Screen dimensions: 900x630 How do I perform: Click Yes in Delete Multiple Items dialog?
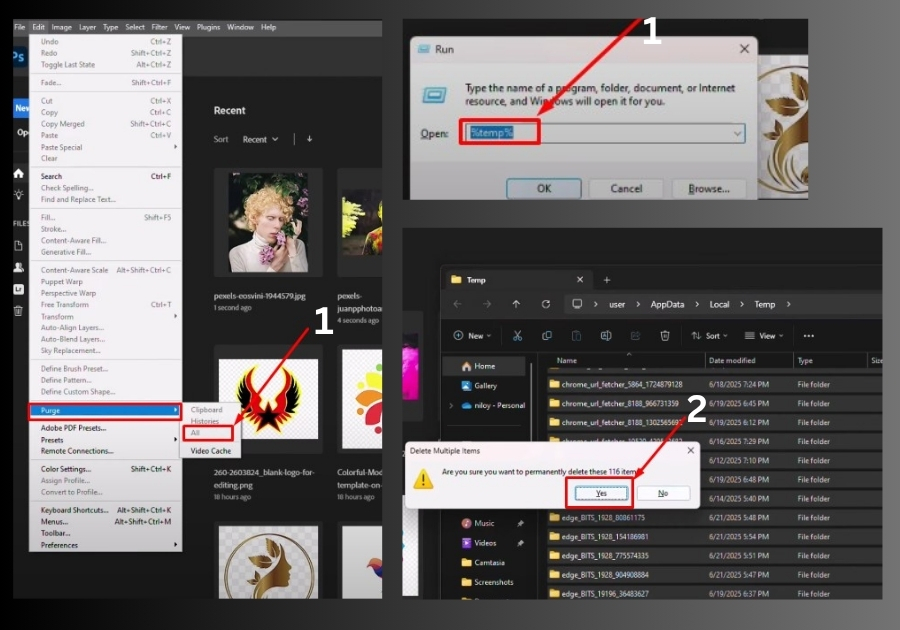(x=601, y=493)
